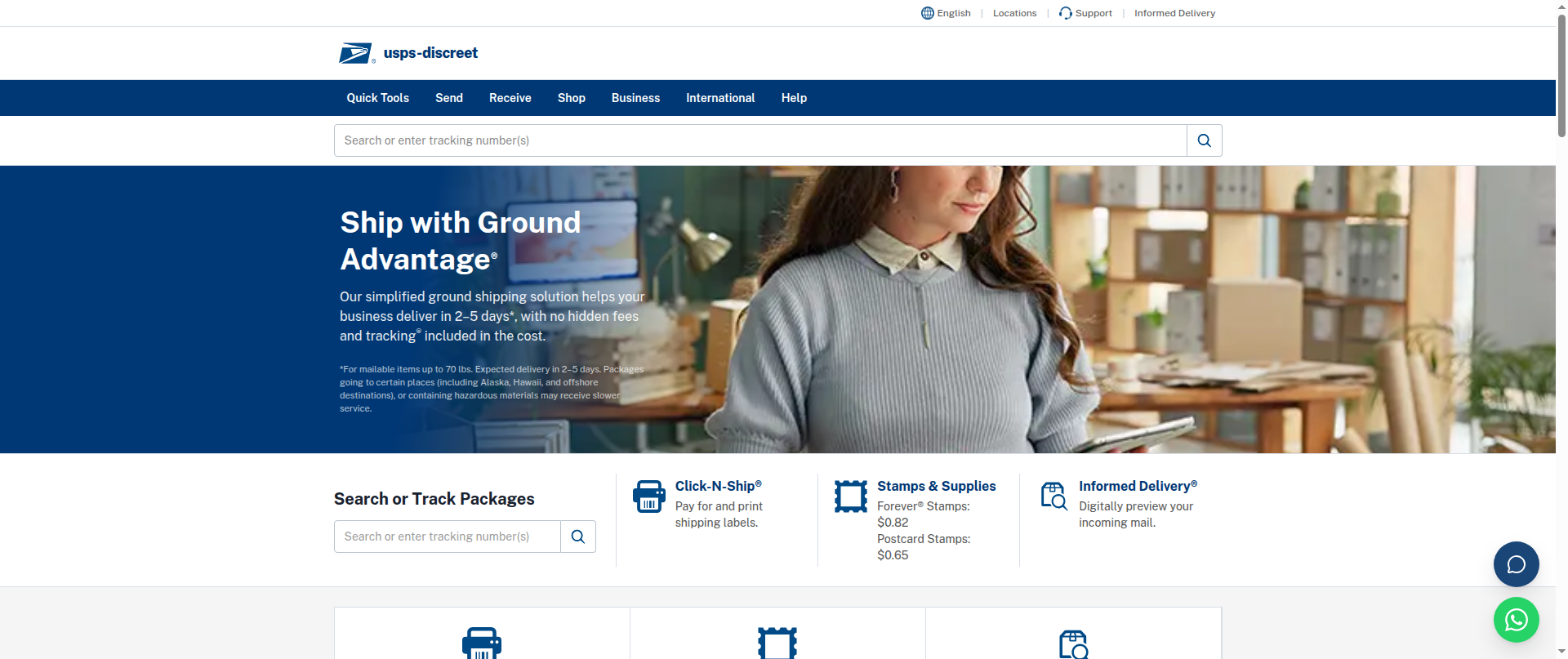
Task: Click the globe language icon
Action: pyautogui.click(x=928, y=13)
